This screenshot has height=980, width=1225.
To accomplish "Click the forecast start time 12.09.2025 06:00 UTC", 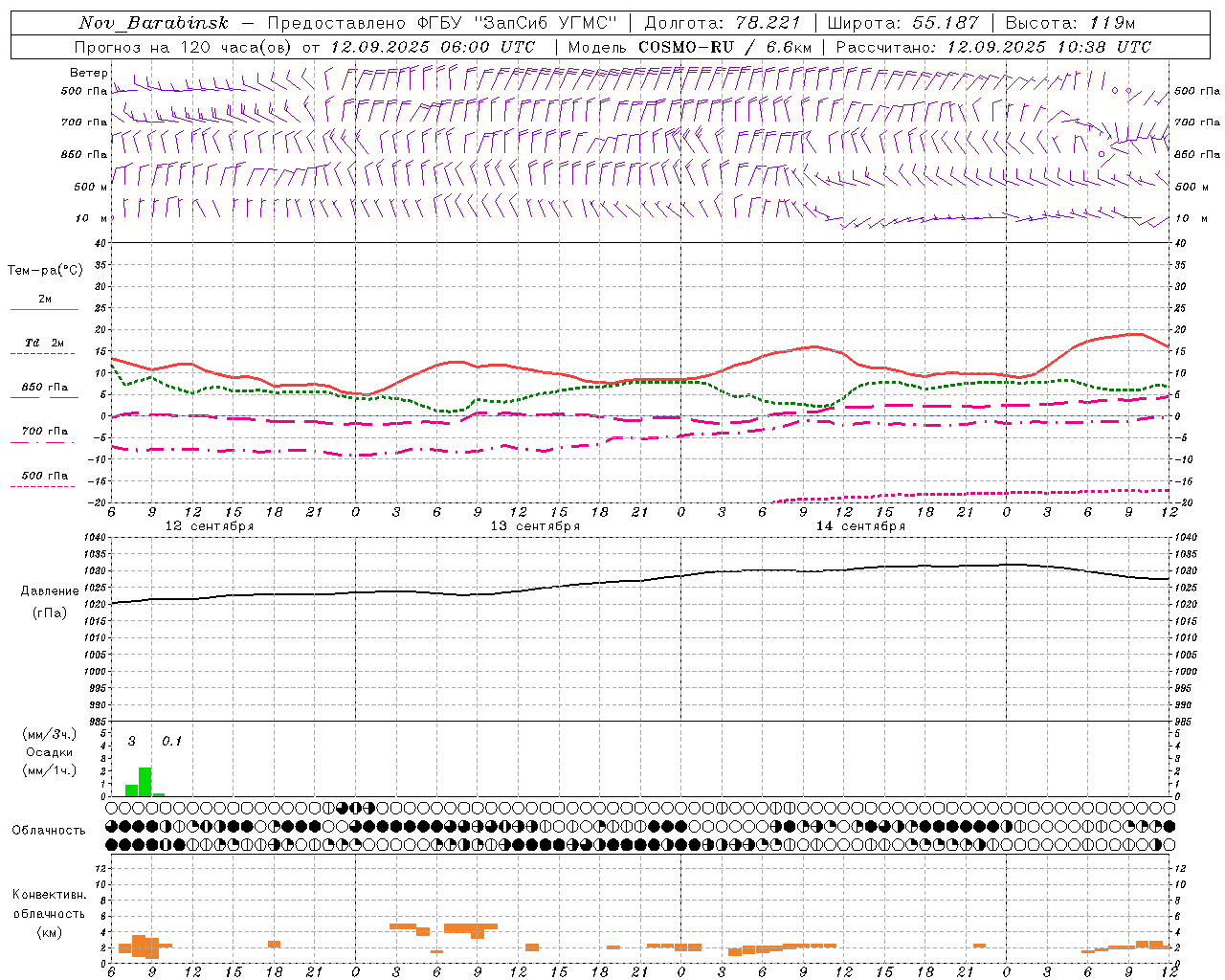I will pos(433,47).
